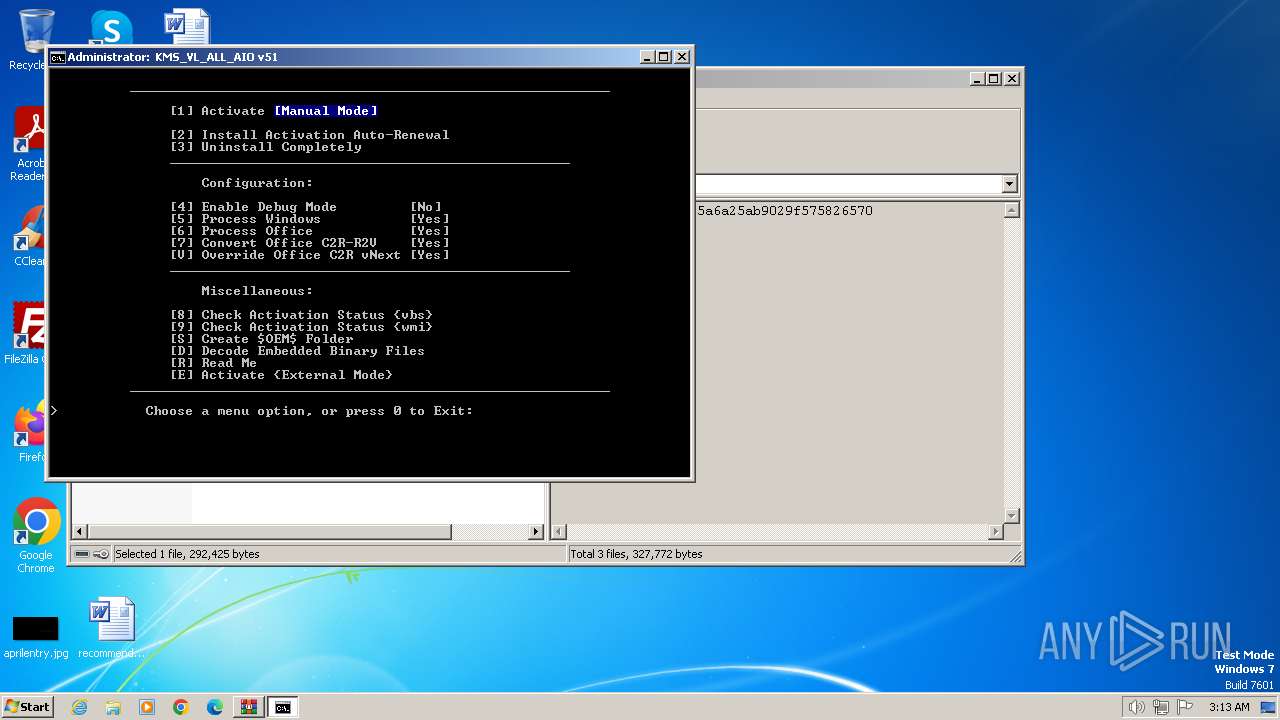The height and width of the screenshot is (720, 1280).
Task: Click '[V] Override Office C2R vNext' line
Action: 310,255
